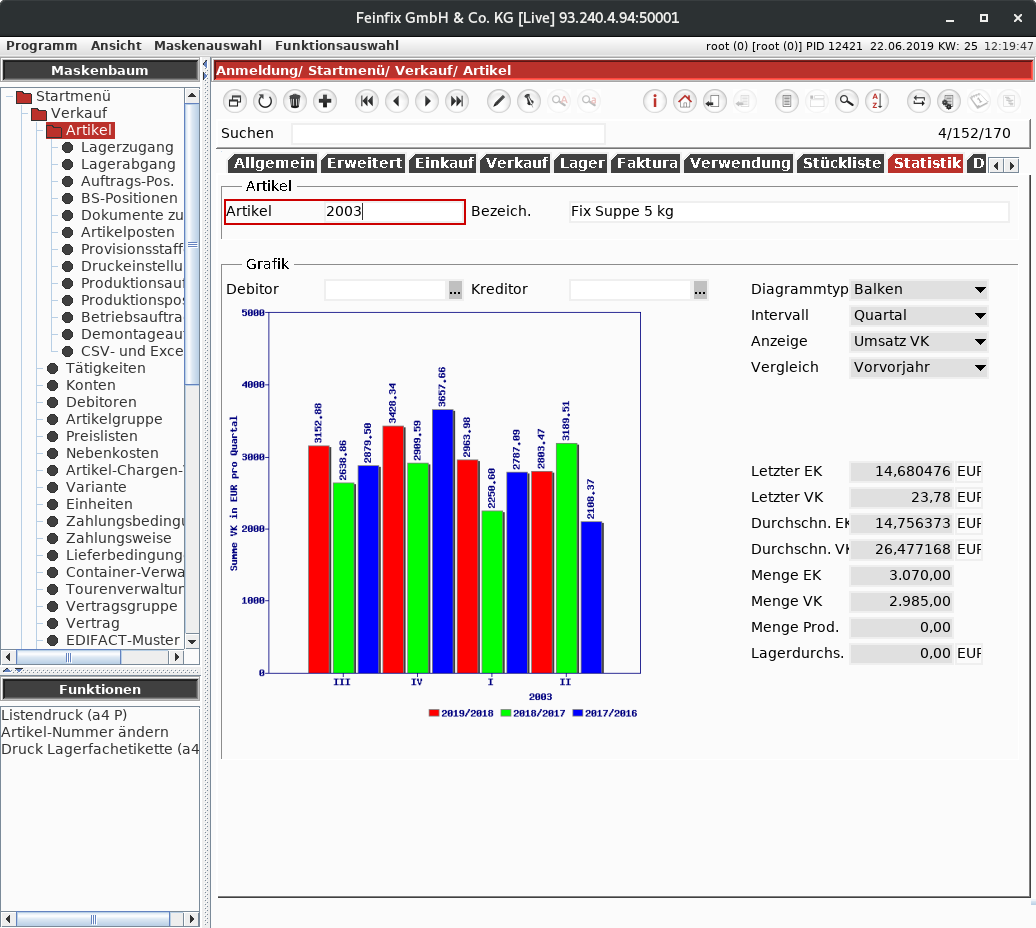
Task: Select the Verkauf folder in the tree
Action: click(x=79, y=113)
